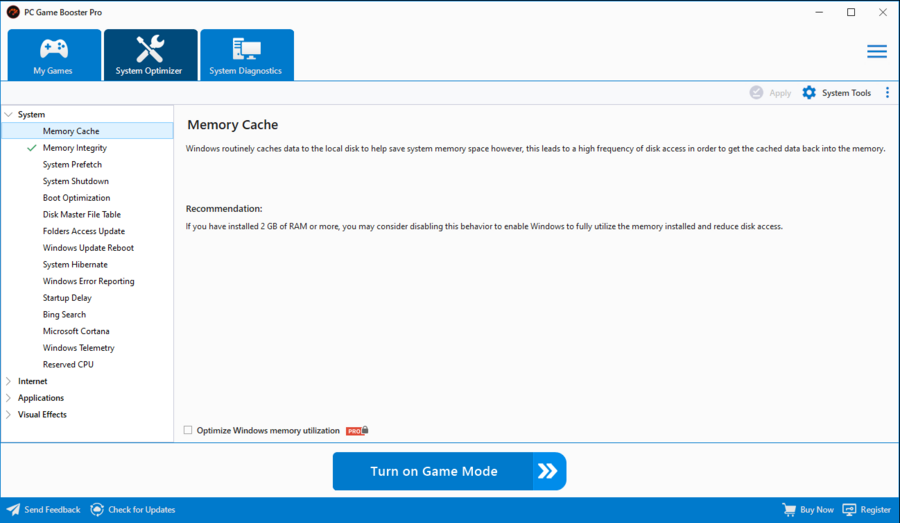
Task: Select Folders Access Update item
Action: click(84, 231)
